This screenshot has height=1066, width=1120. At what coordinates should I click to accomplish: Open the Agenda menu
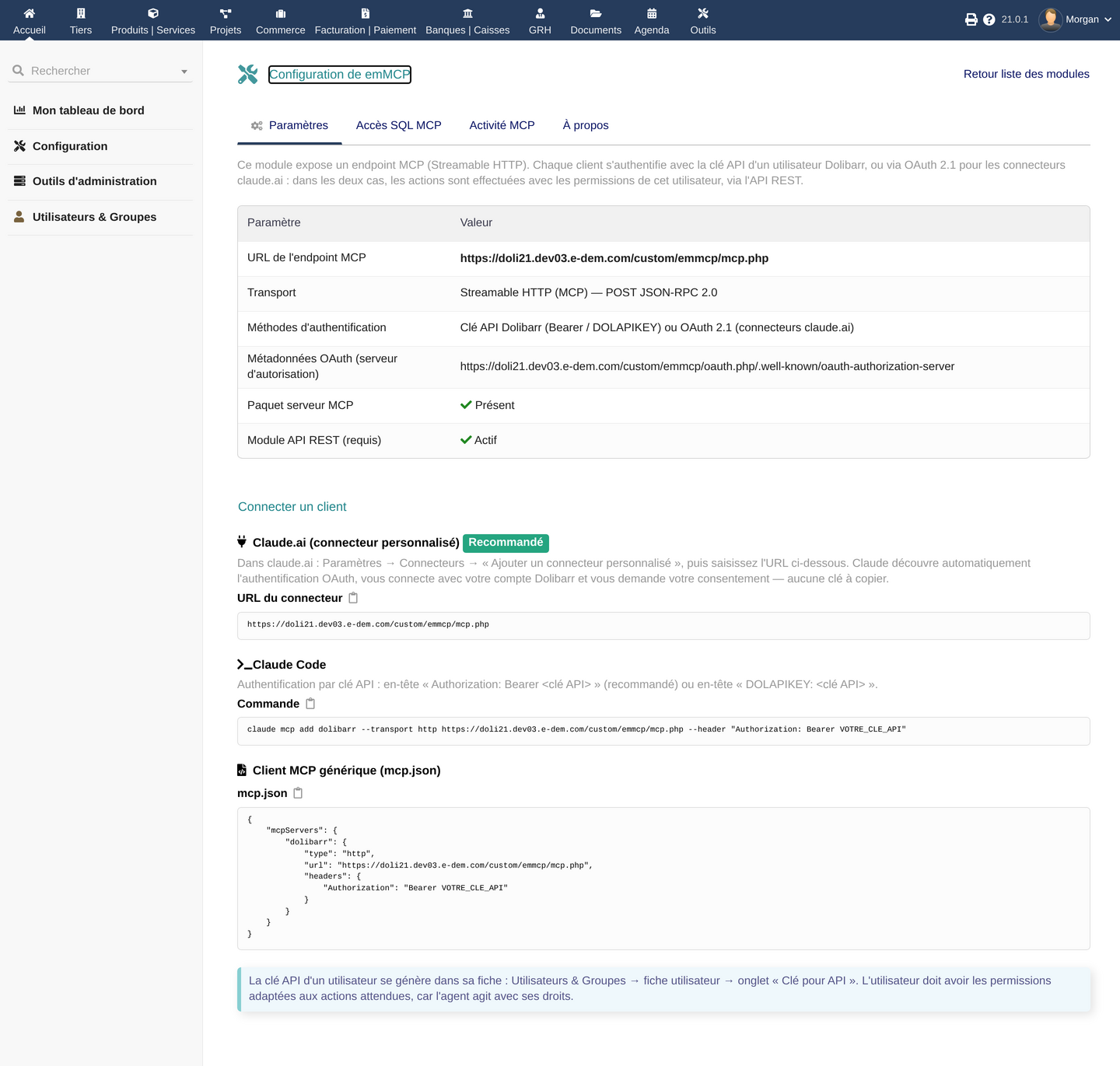(652, 21)
